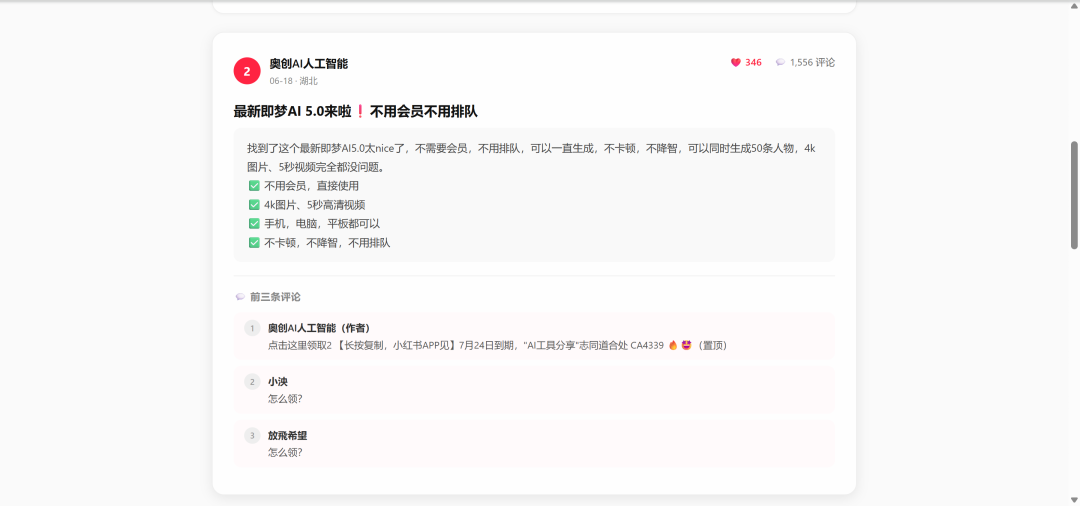Click the red rank 2 badge

click(247, 71)
